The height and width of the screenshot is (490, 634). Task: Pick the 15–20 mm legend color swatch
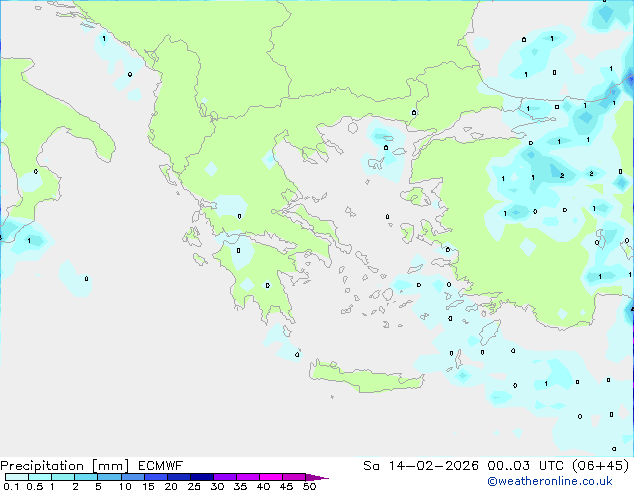coord(156,477)
